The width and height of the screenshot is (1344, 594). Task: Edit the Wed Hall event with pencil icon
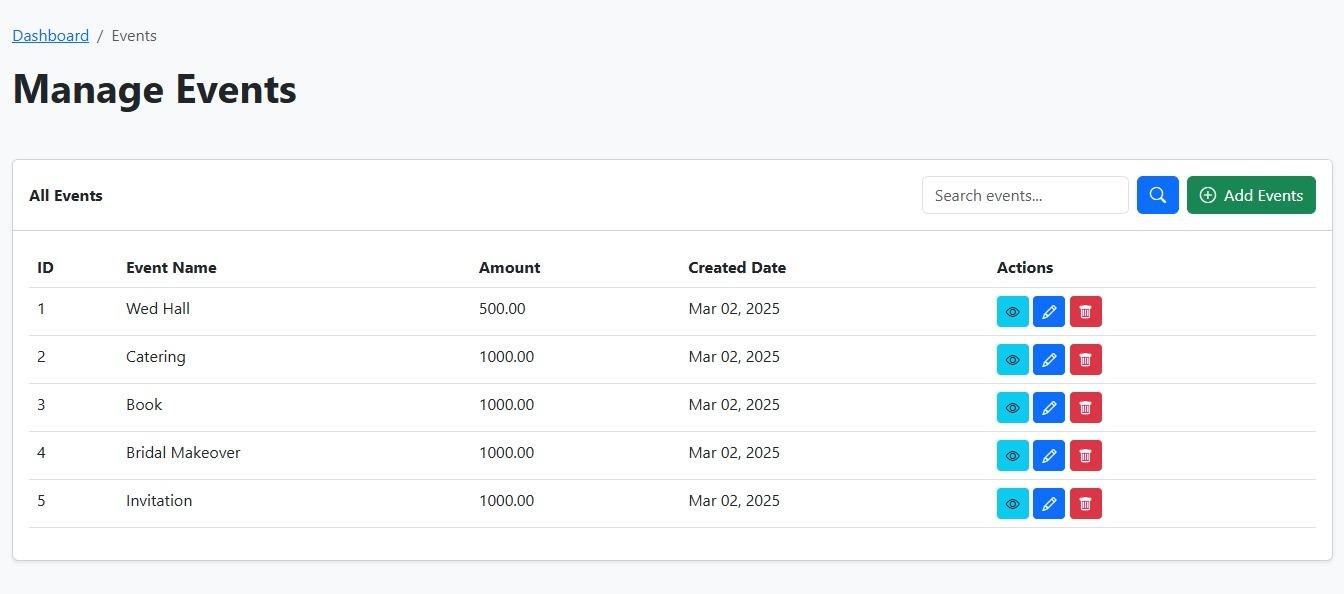(x=1048, y=312)
